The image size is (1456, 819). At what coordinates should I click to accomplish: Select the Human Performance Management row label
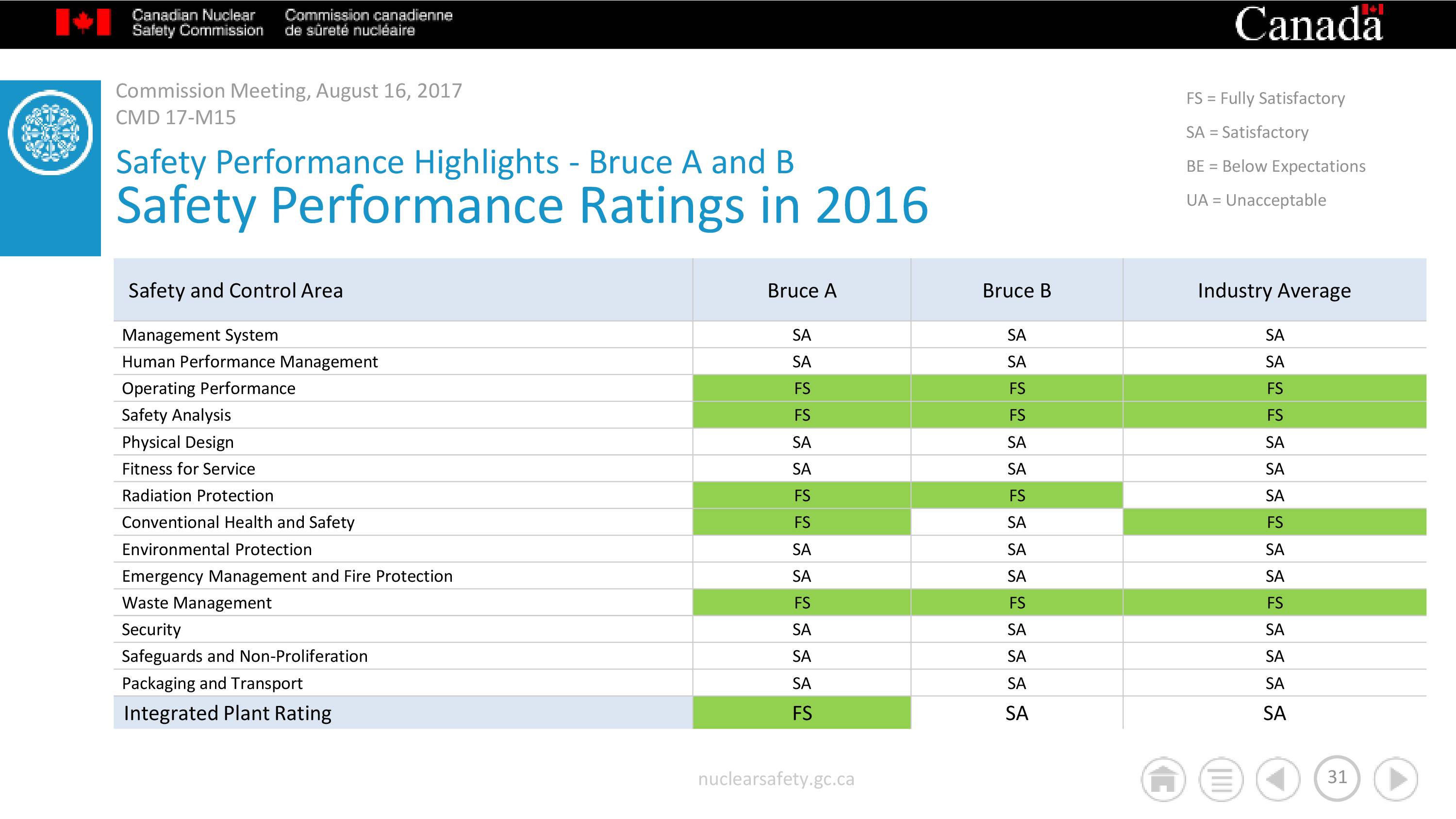coord(250,362)
